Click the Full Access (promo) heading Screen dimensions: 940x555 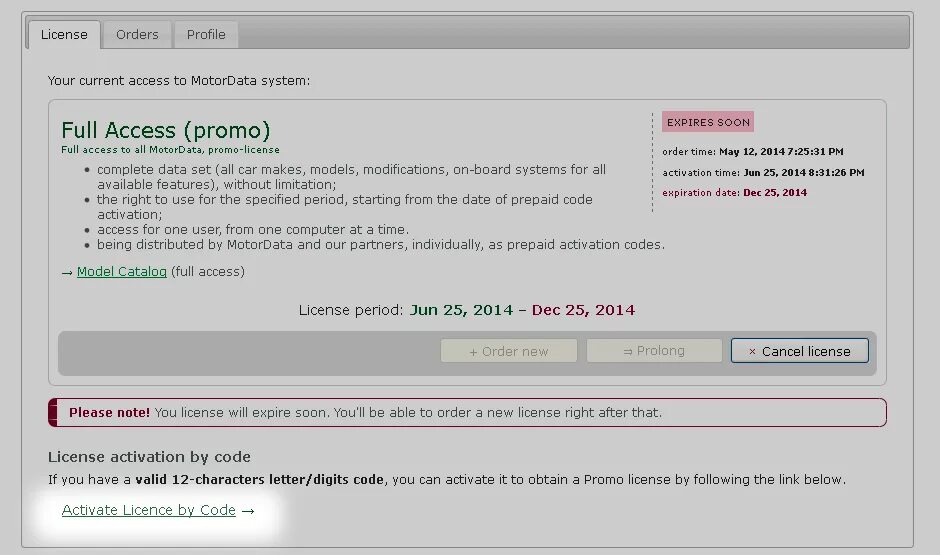click(x=165, y=130)
